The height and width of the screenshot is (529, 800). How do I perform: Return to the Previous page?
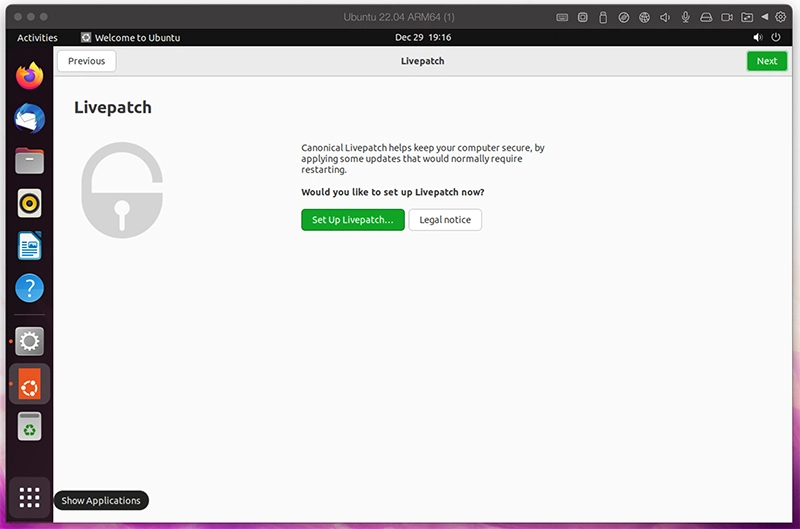[x=87, y=61]
